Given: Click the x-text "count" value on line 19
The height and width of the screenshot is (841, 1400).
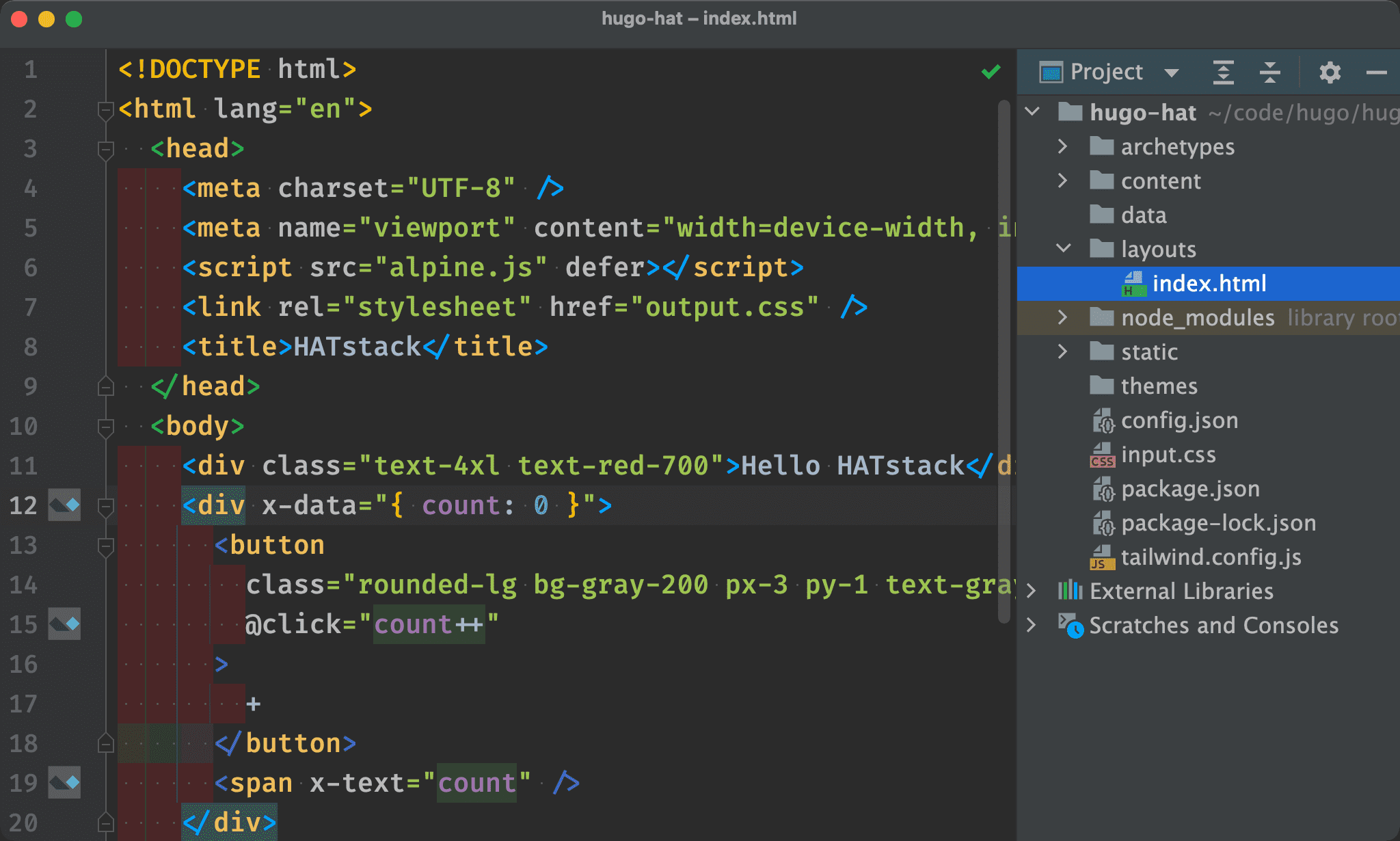Looking at the screenshot, I should pyautogui.click(x=476, y=783).
